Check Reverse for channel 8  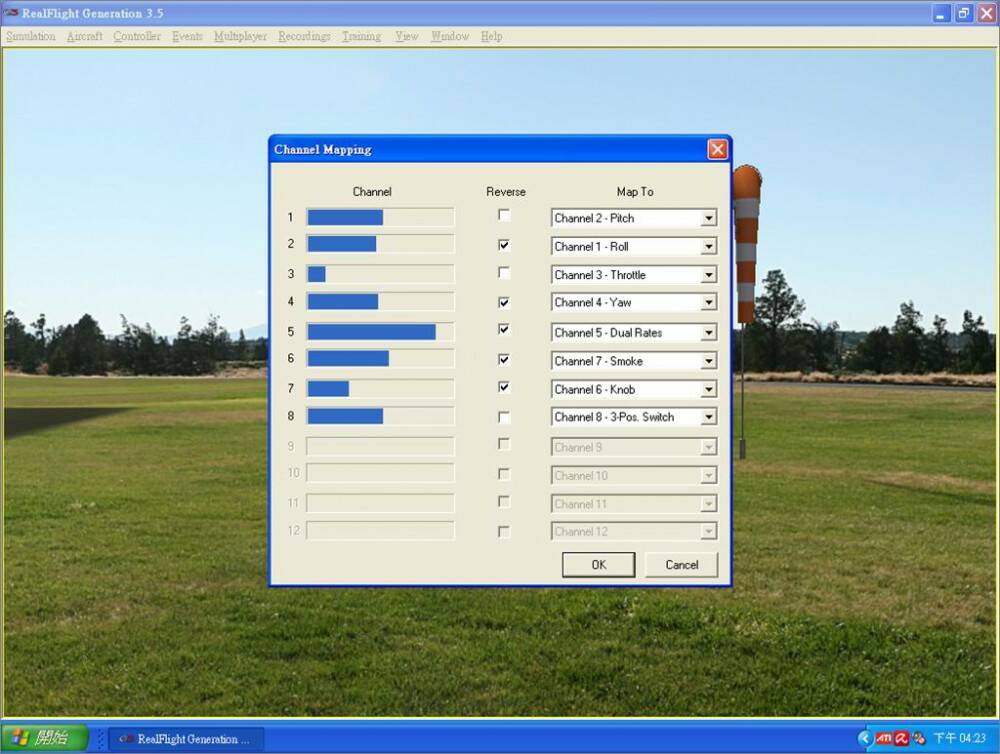(504, 417)
